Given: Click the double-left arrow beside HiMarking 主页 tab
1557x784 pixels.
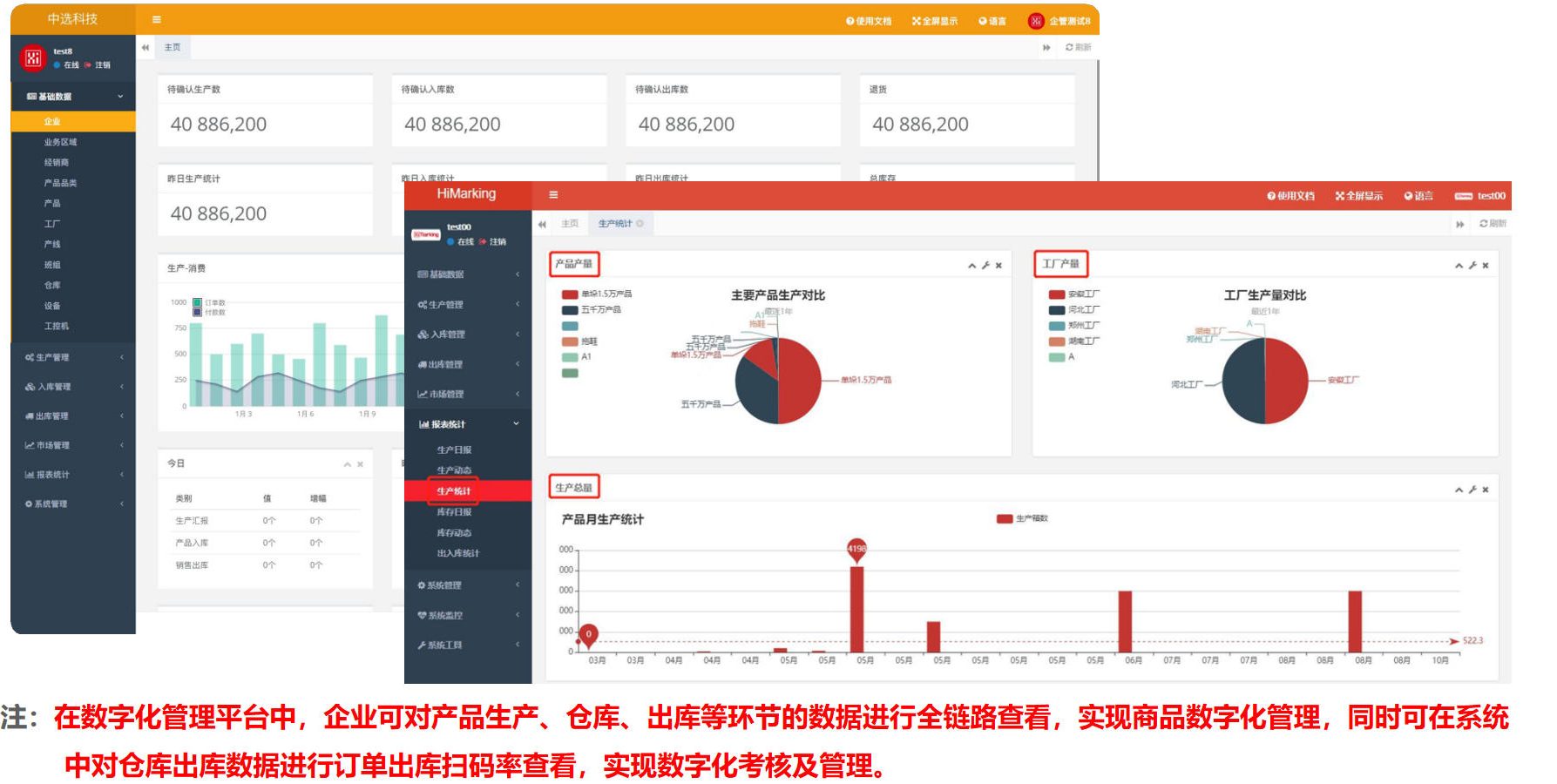Looking at the screenshot, I should (x=542, y=224).
